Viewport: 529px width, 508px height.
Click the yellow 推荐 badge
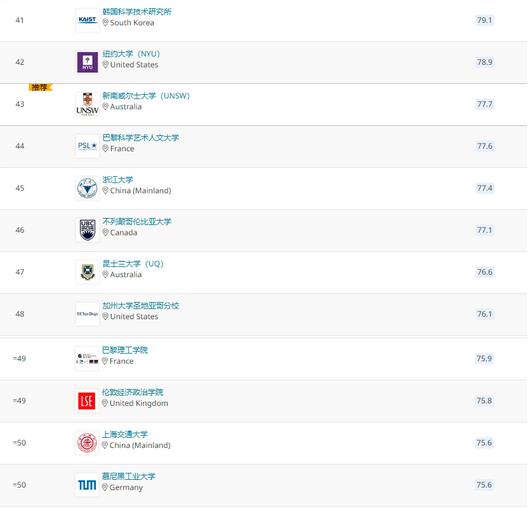(40, 87)
